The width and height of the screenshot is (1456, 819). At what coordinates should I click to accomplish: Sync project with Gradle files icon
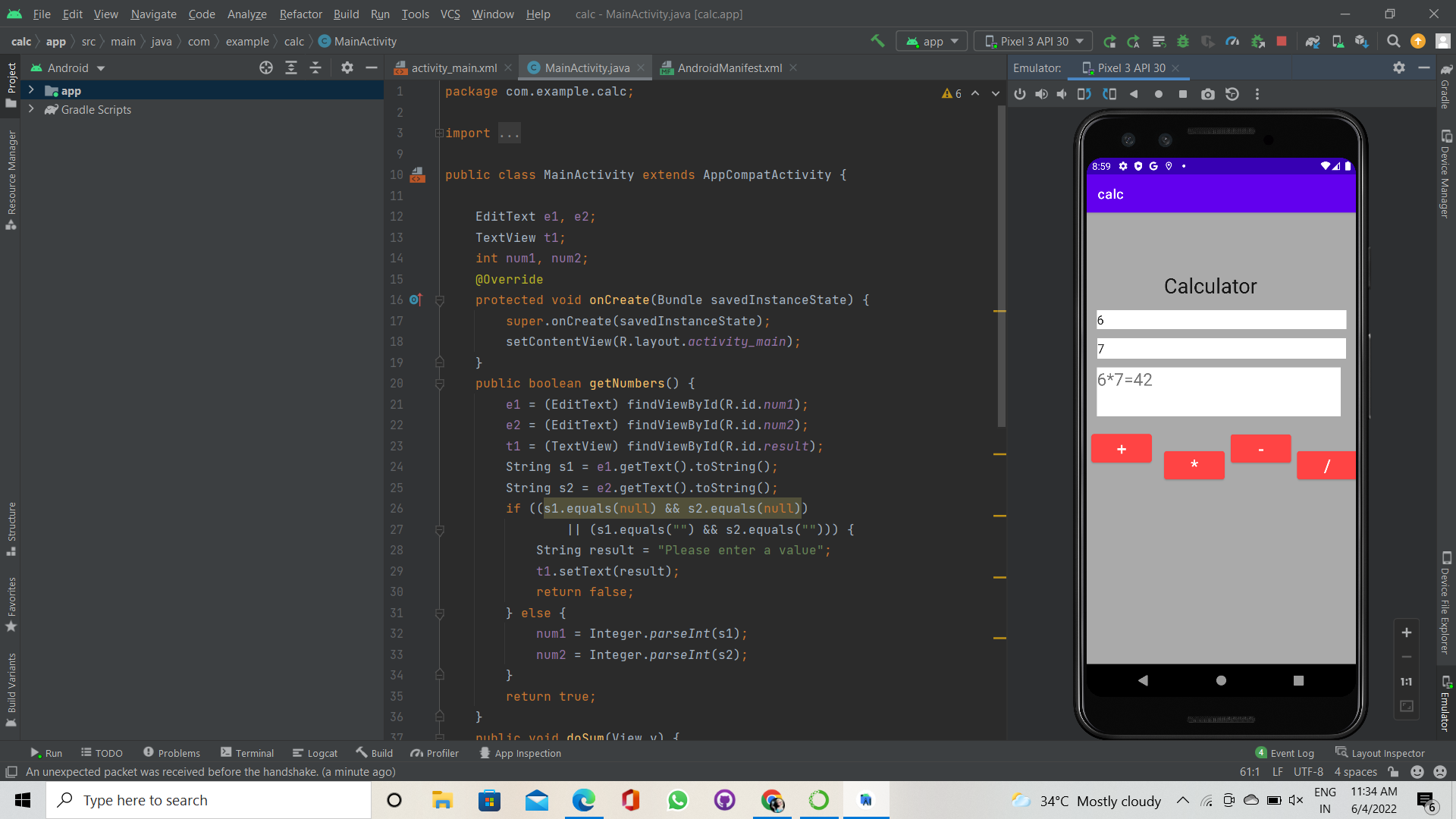coord(1313,41)
